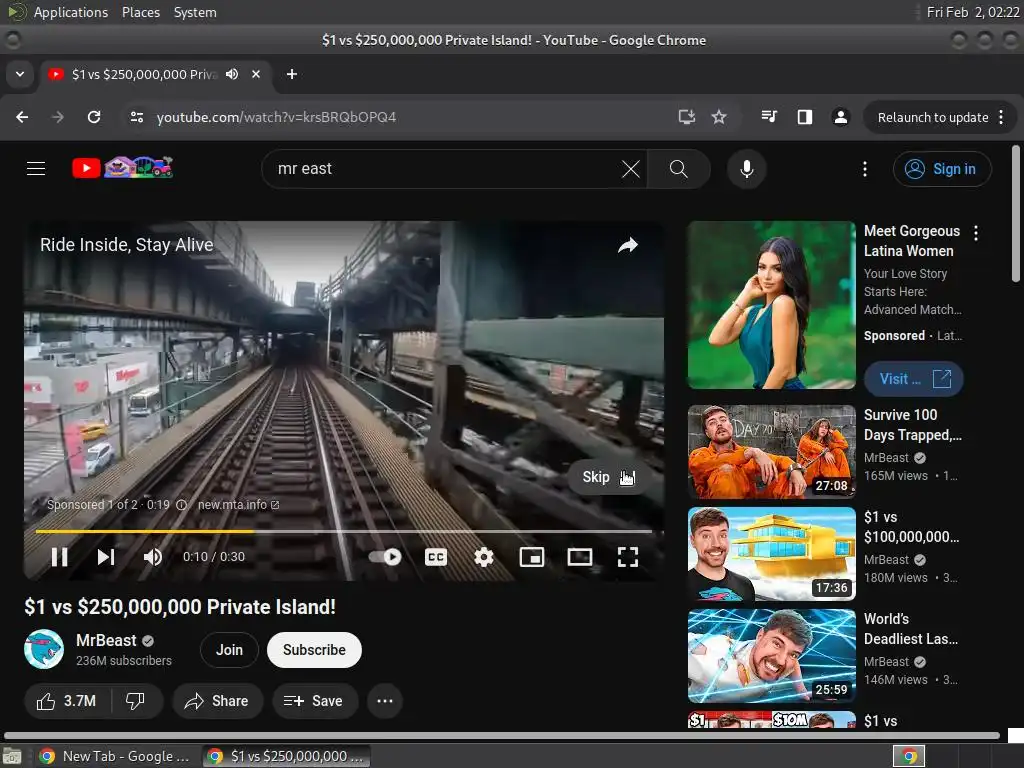Like the video (3.7M)
The width and height of the screenshot is (1024, 768).
pos(67,701)
